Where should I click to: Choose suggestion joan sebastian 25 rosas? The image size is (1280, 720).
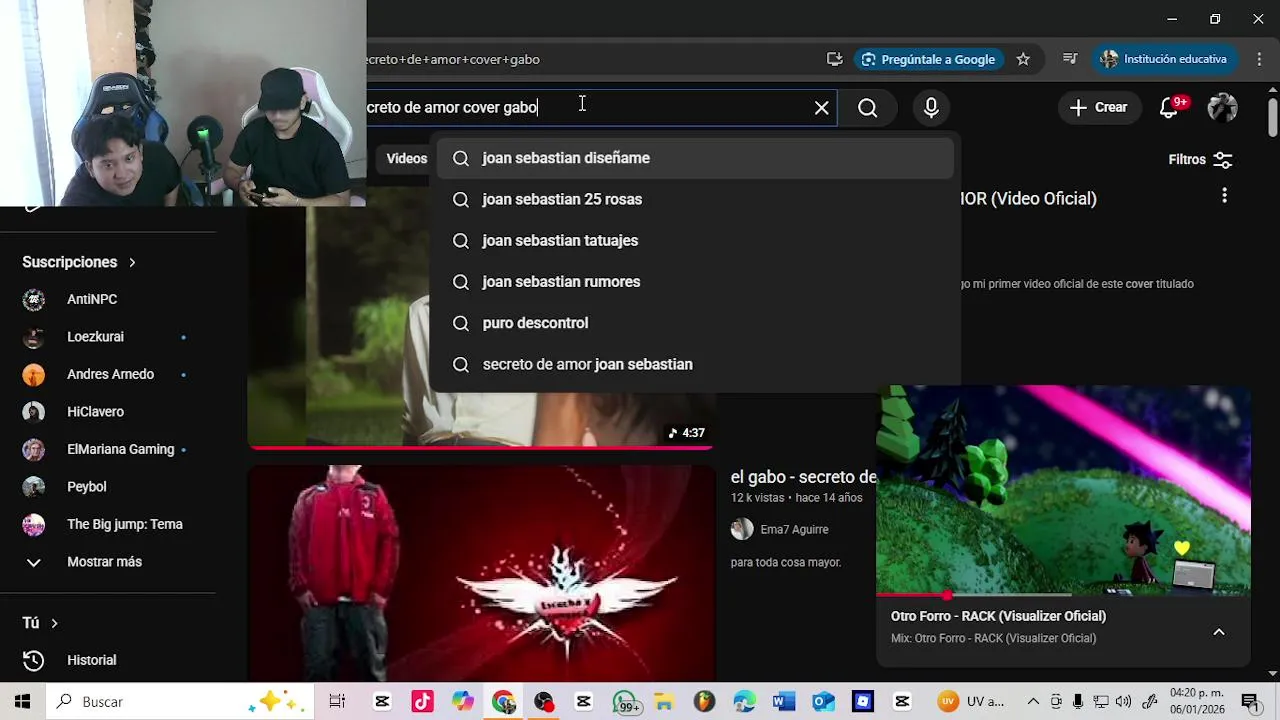[695, 199]
